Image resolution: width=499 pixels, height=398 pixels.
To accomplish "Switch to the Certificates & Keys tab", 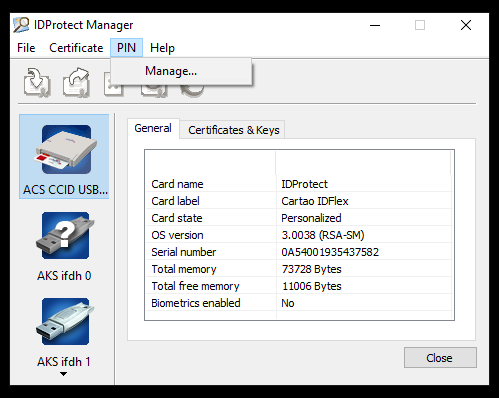I will click(x=233, y=130).
